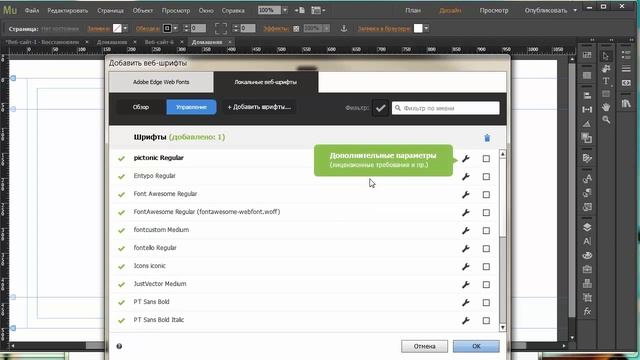Switch to Adobe Edge Web Fonts tab

[x=161, y=82]
